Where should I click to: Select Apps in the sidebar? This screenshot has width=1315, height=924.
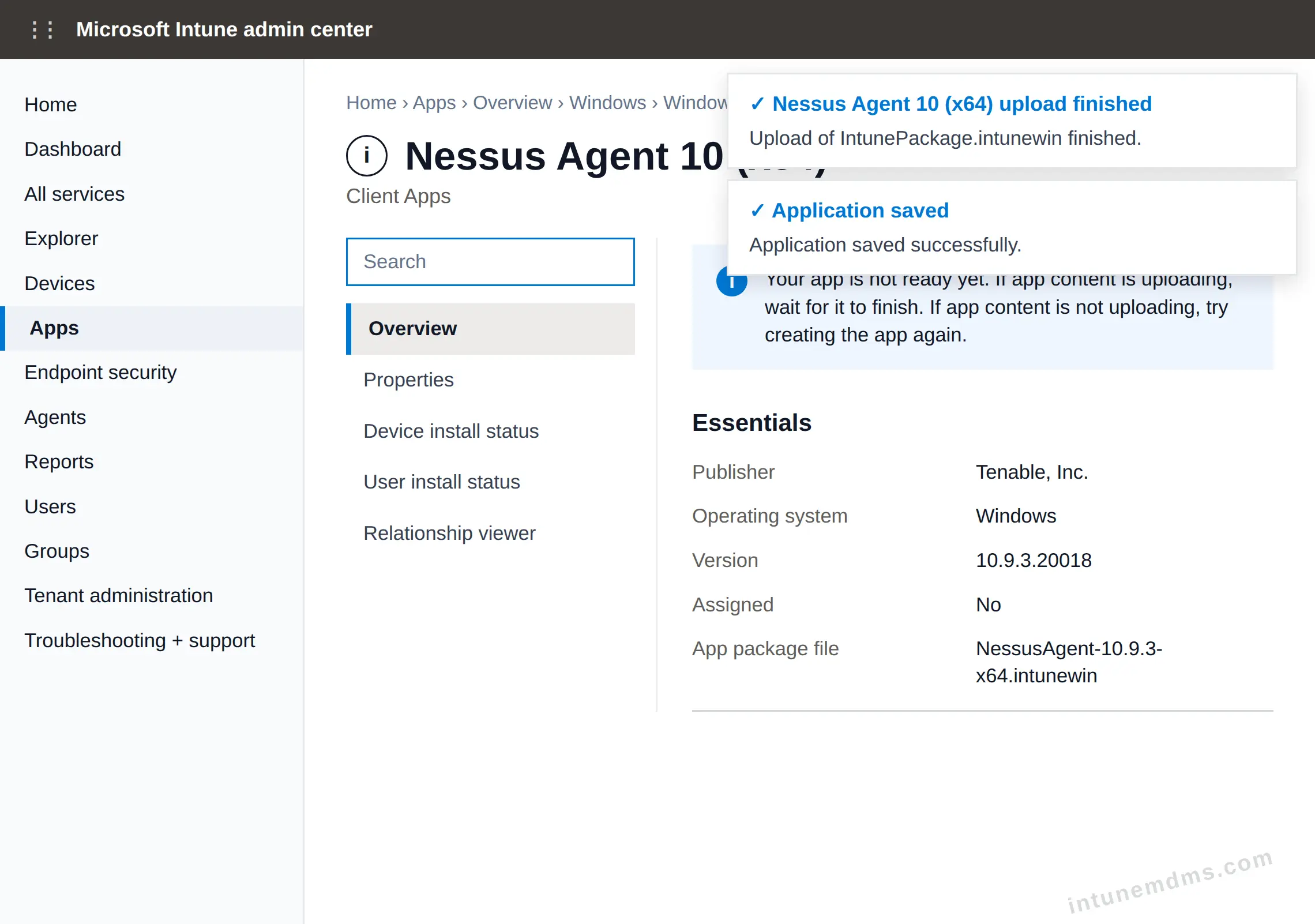point(152,328)
